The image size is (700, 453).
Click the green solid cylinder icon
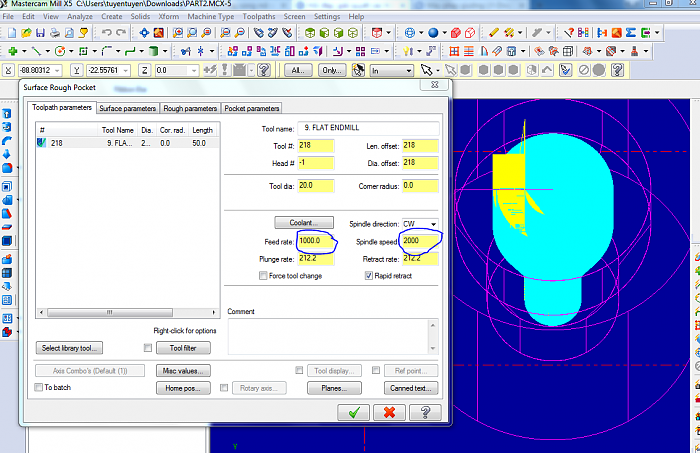[x=153, y=51]
